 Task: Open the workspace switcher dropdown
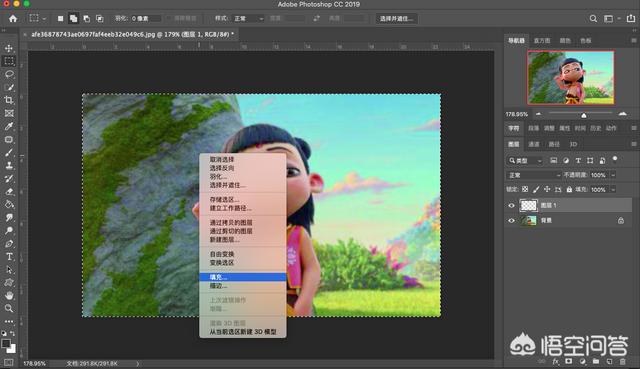point(611,18)
